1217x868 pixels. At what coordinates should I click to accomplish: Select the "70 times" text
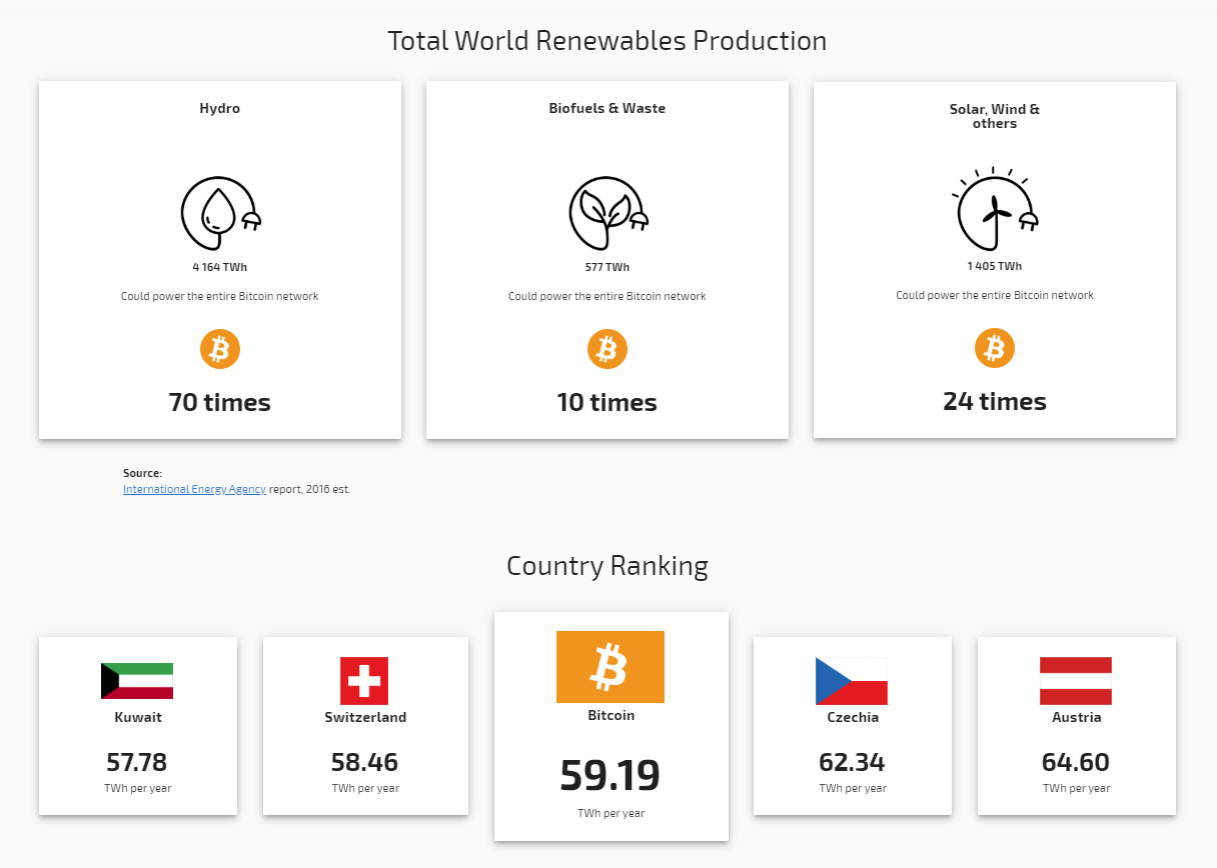tap(220, 403)
